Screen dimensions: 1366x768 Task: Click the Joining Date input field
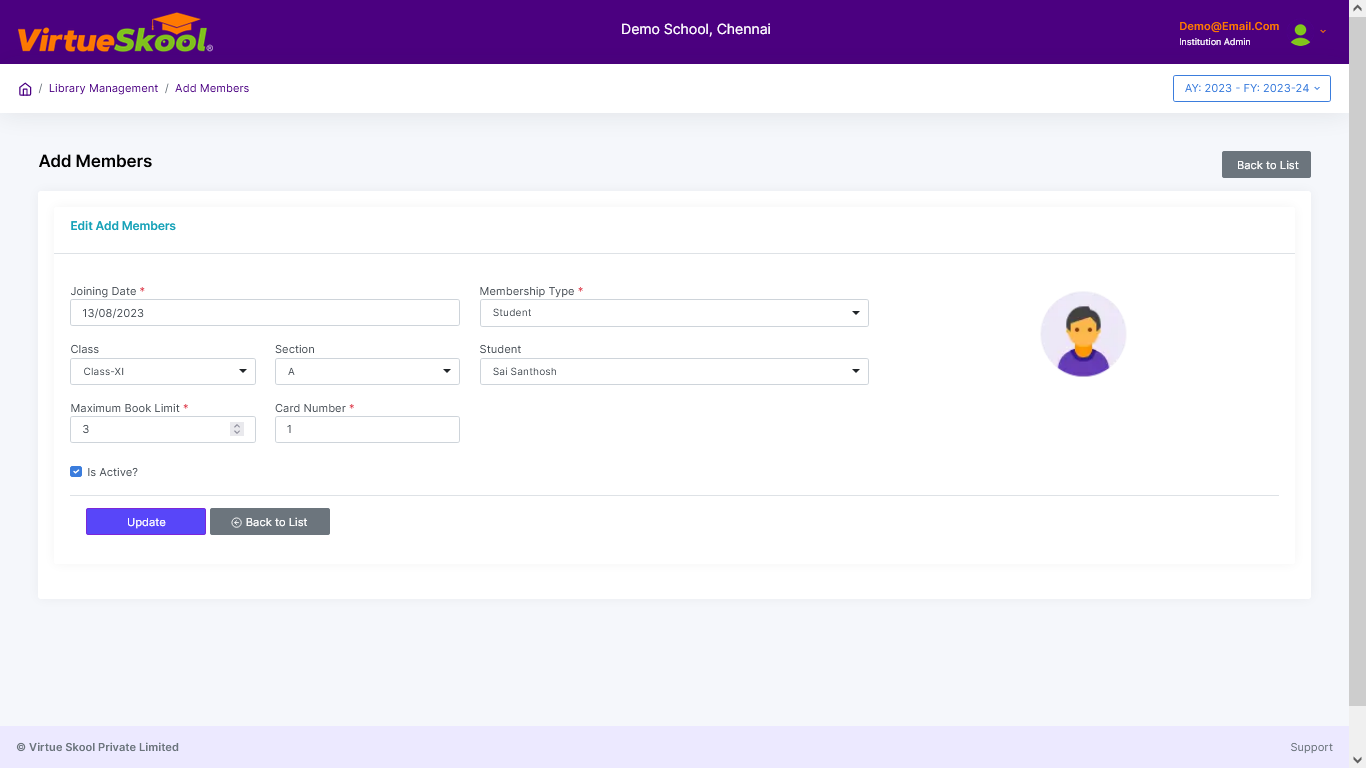(x=265, y=313)
